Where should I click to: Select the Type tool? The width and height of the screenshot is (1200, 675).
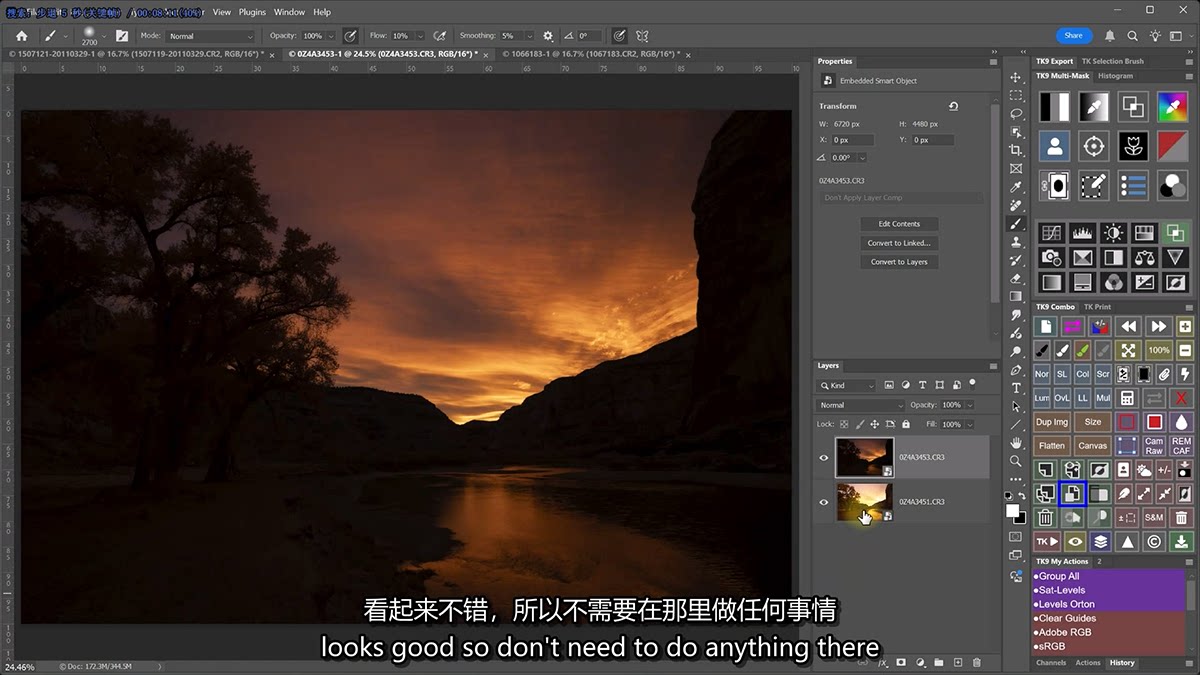click(1016, 388)
